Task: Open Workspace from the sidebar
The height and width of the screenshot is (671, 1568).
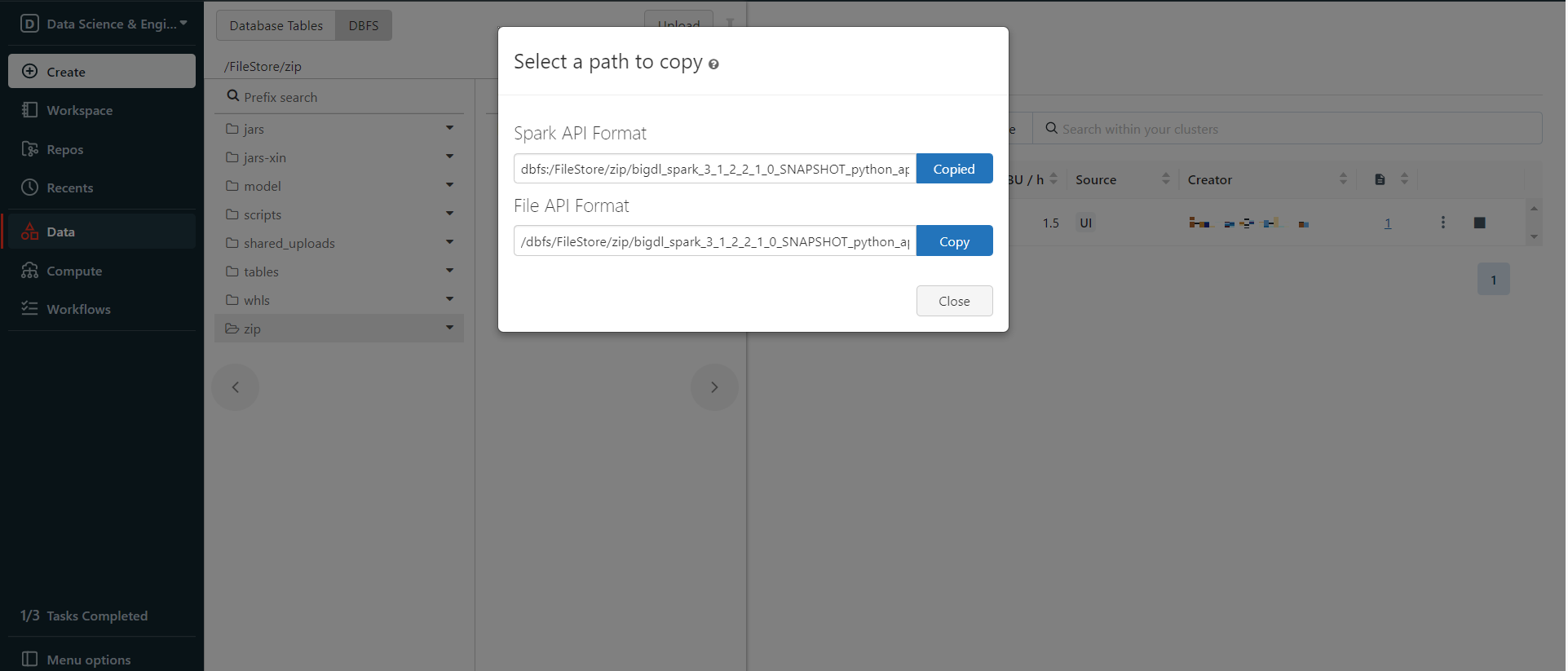Action: (x=79, y=110)
